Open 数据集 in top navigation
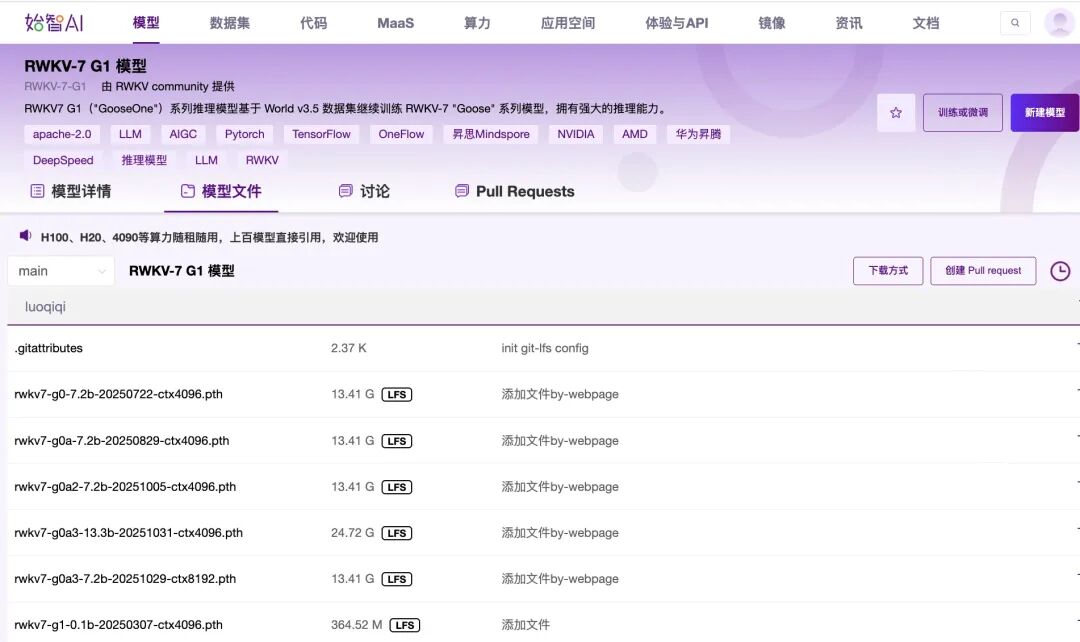Screen dimensions: 1080x642 point(229,23)
